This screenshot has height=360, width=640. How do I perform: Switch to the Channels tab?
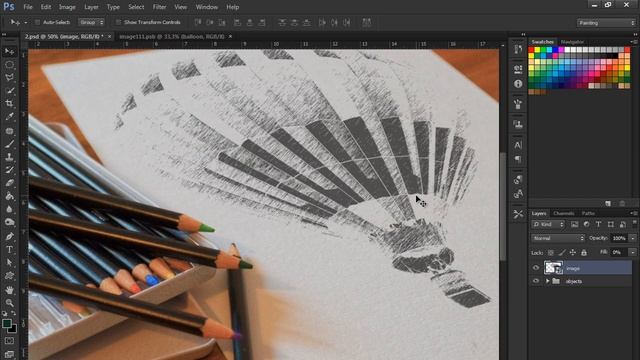click(x=564, y=213)
